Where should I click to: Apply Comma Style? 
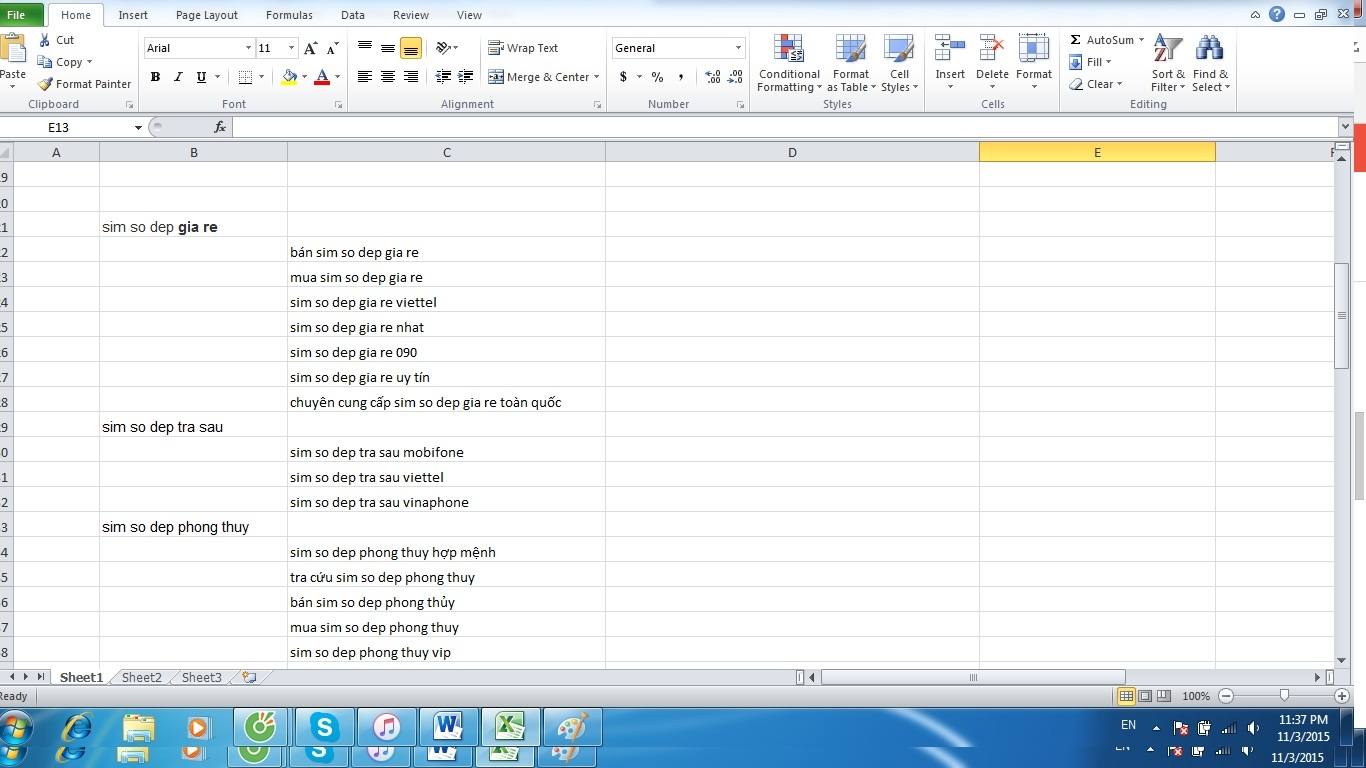pos(681,77)
